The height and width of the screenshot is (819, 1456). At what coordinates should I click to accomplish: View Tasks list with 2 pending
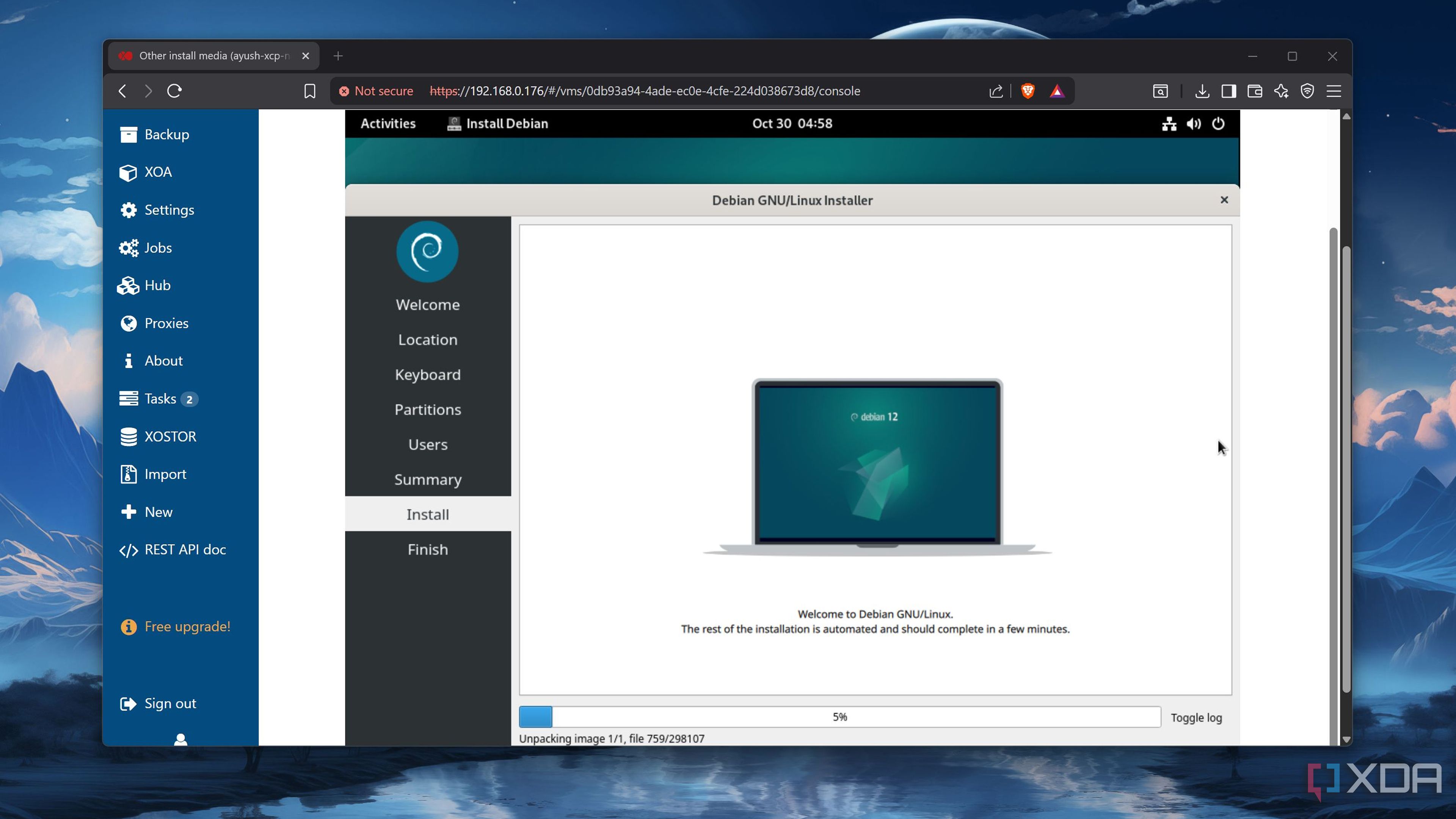tap(158, 399)
